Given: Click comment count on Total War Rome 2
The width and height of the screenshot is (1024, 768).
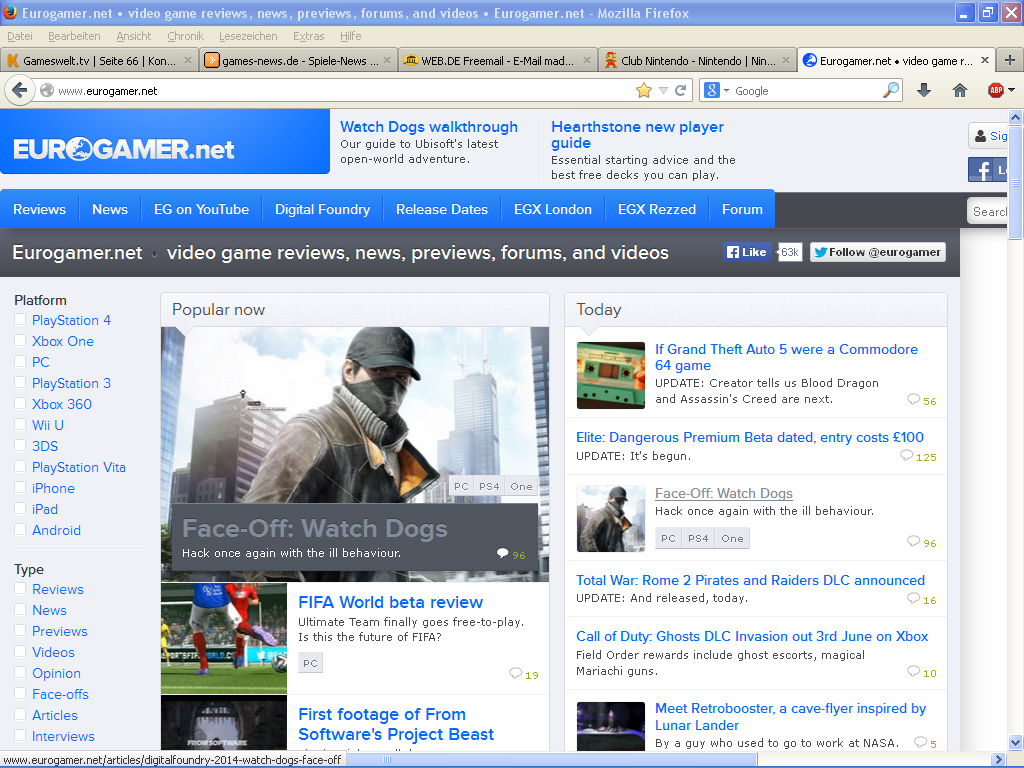Looking at the screenshot, I should [929, 600].
